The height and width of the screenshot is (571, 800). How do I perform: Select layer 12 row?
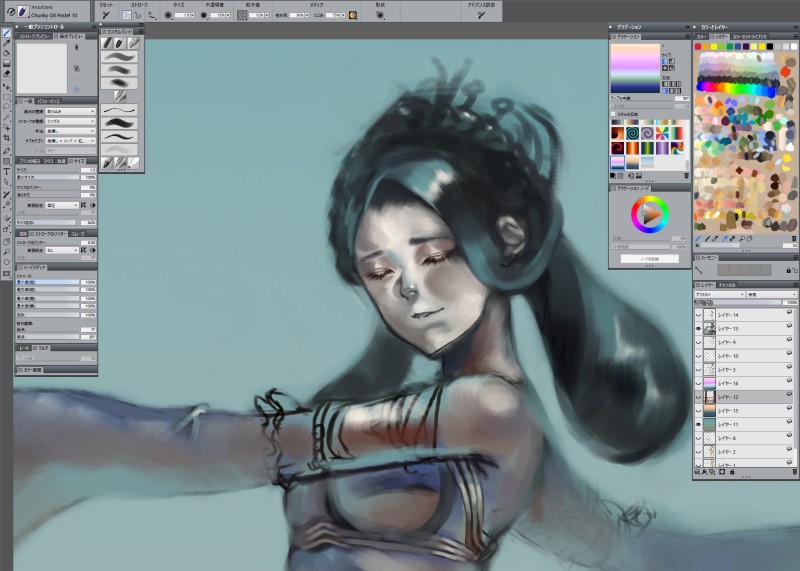pos(744,397)
